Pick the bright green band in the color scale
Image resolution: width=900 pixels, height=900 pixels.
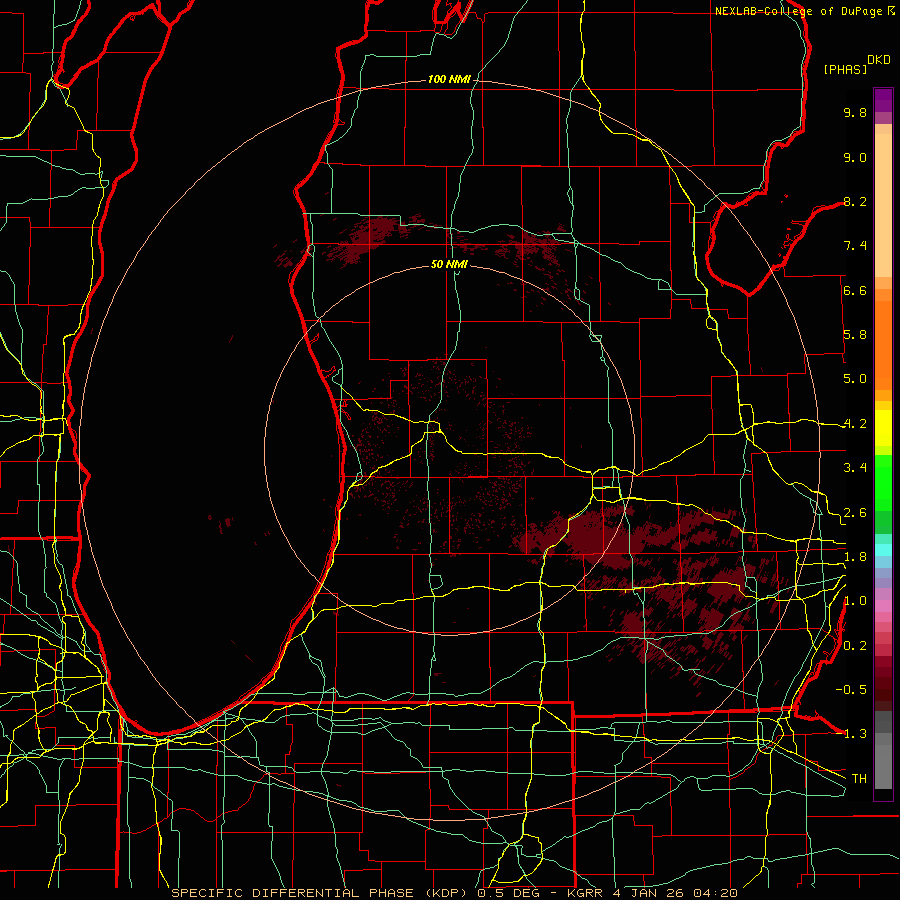[883, 482]
